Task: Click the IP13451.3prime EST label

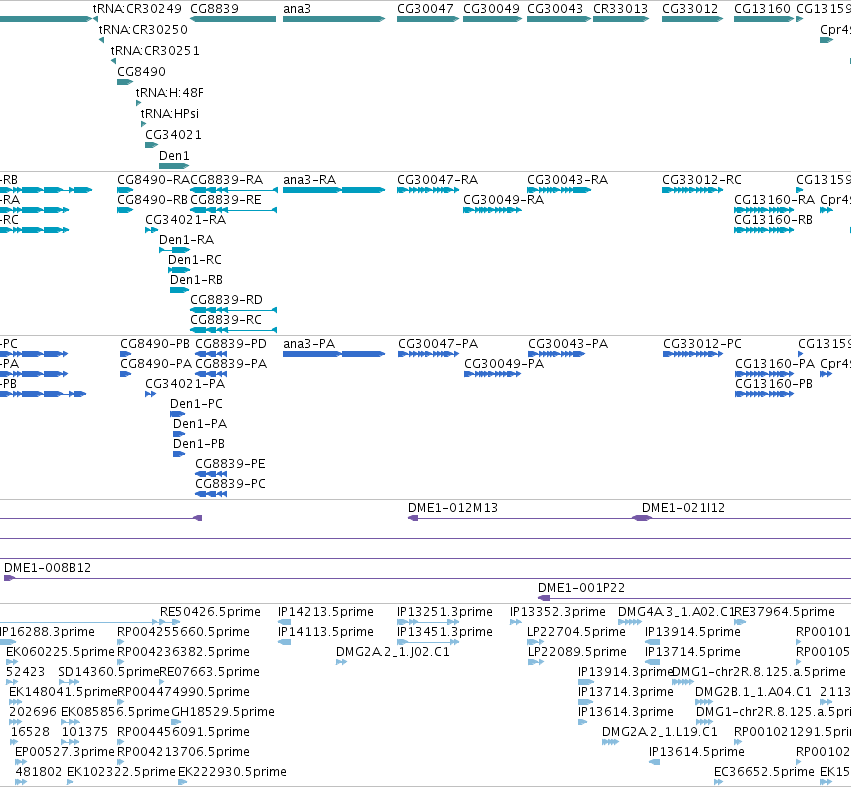Action: click(444, 632)
